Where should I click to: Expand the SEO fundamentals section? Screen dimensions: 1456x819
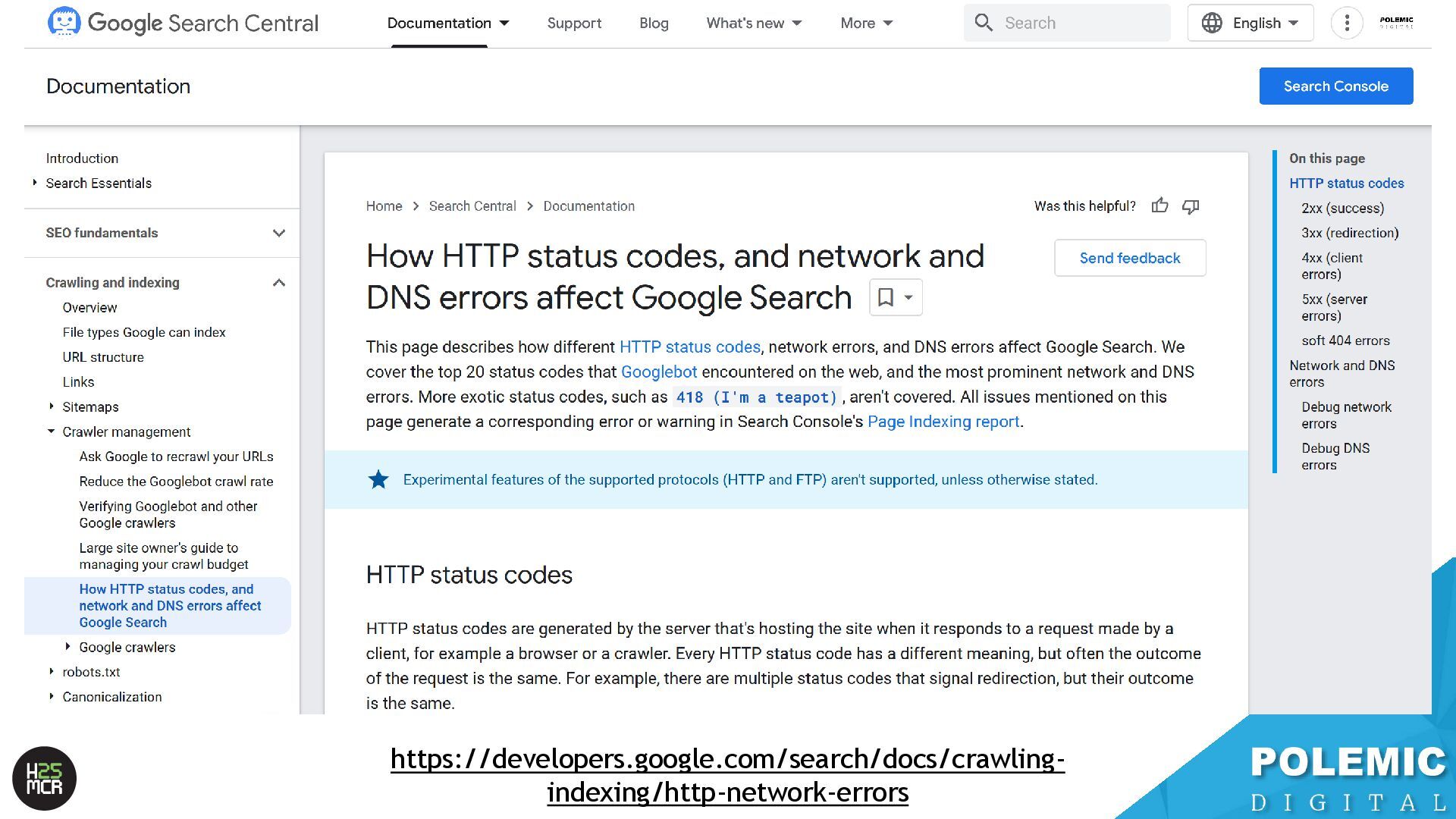click(x=279, y=233)
